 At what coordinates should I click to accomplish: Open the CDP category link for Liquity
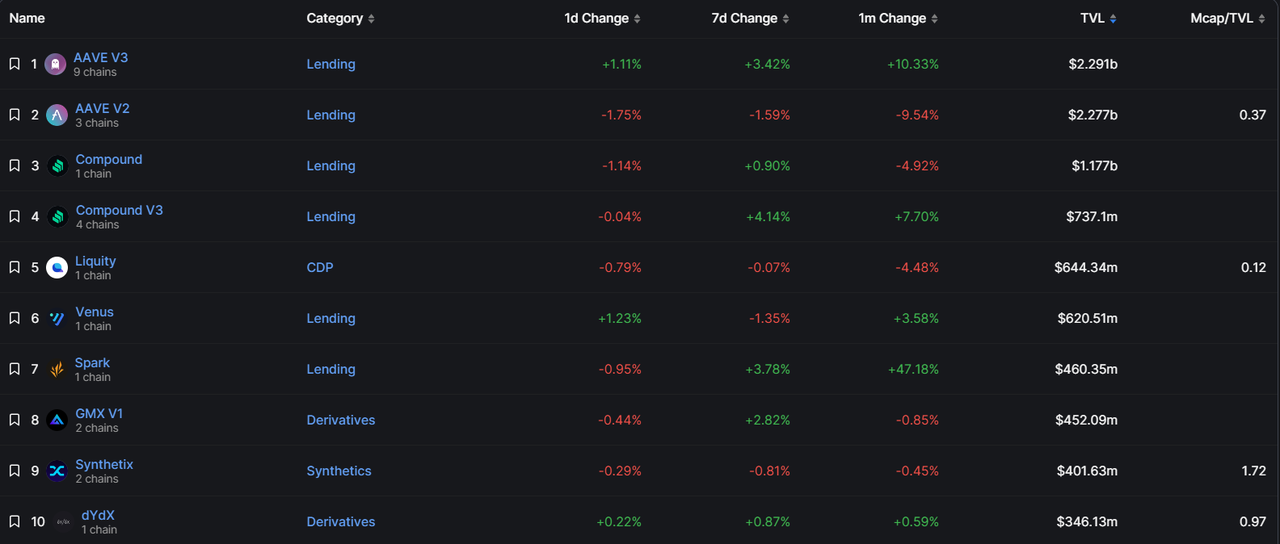point(320,267)
